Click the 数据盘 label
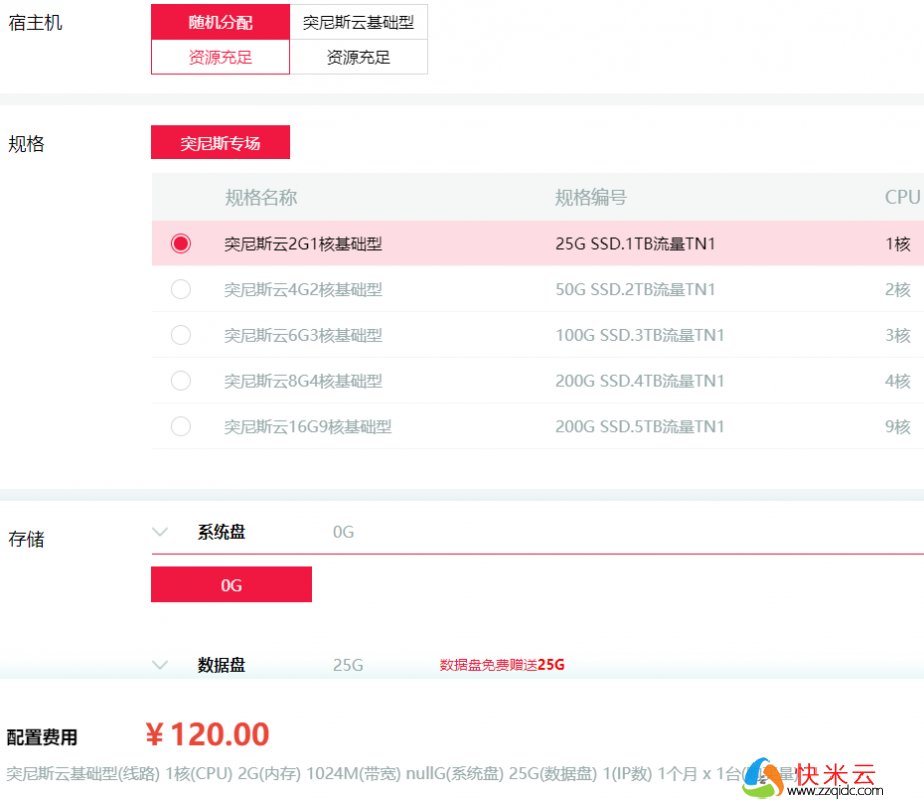The height and width of the screenshot is (800, 924). point(222,665)
